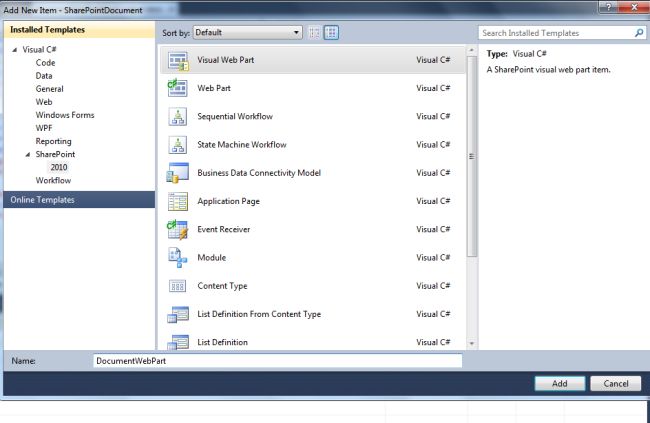Pick the State Machine Workflow icon
This screenshot has width=650, height=423.
(178, 145)
